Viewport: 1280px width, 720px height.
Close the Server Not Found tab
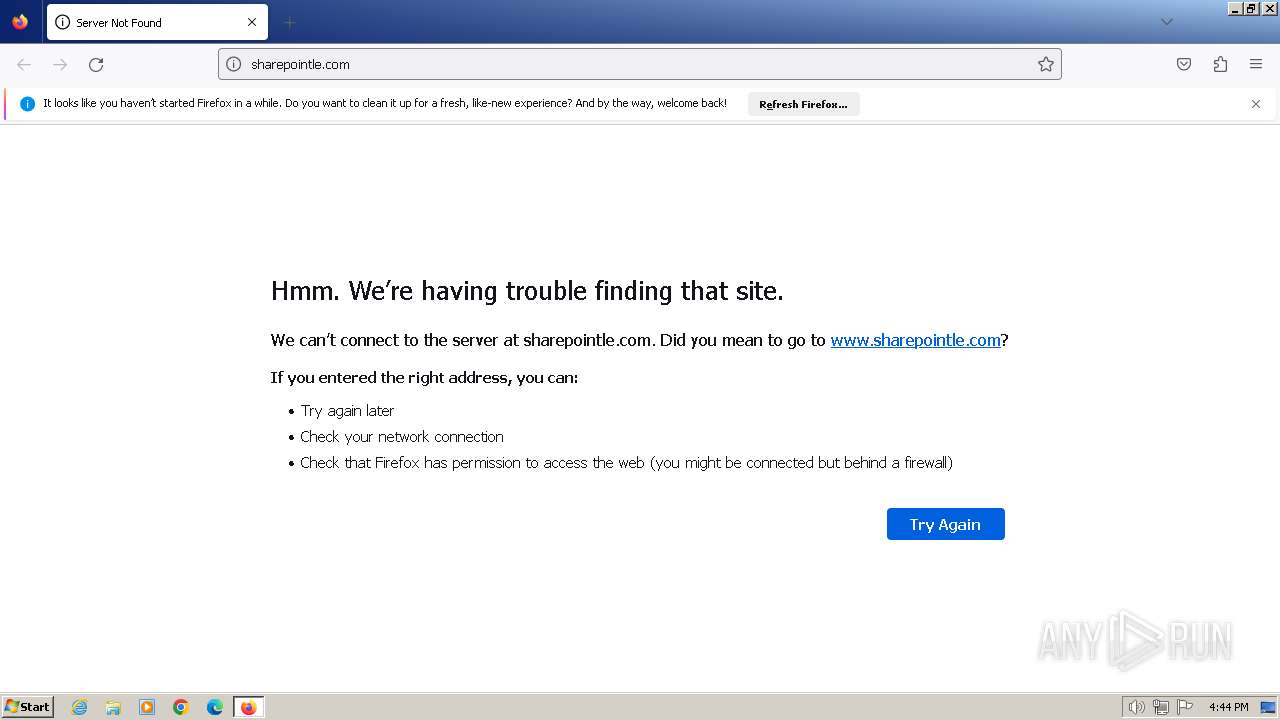point(252,22)
